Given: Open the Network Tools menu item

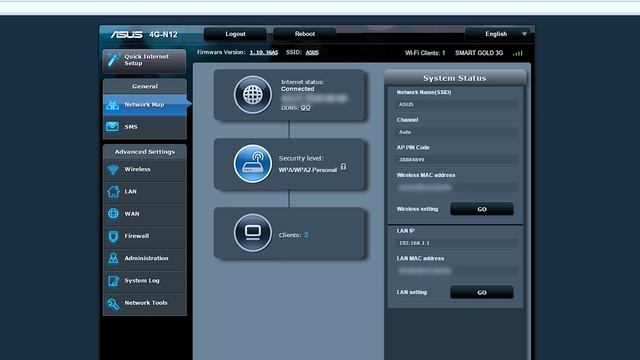Looking at the screenshot, I should [145, 303].
